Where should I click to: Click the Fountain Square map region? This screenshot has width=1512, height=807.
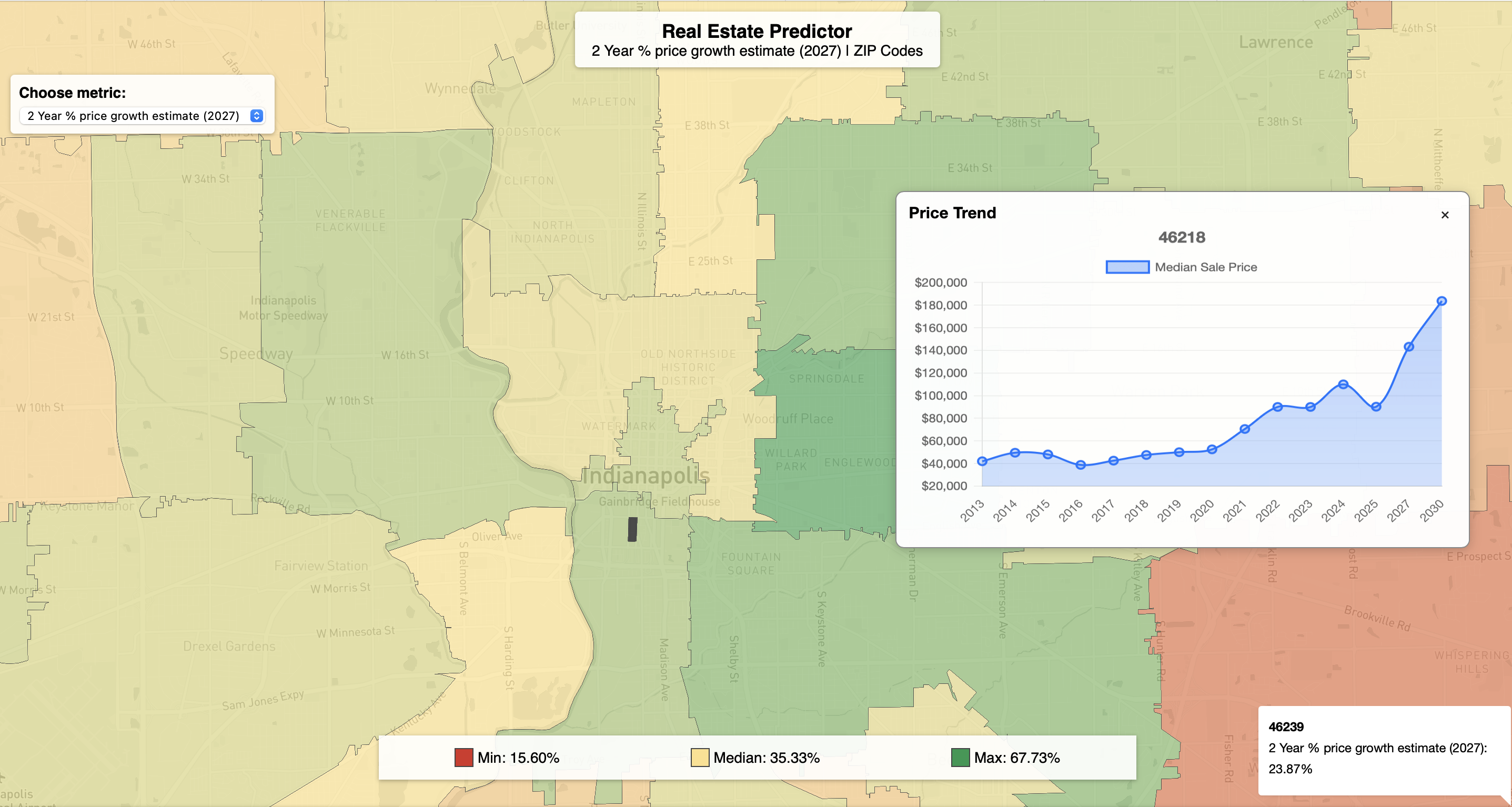coord(751,563)
